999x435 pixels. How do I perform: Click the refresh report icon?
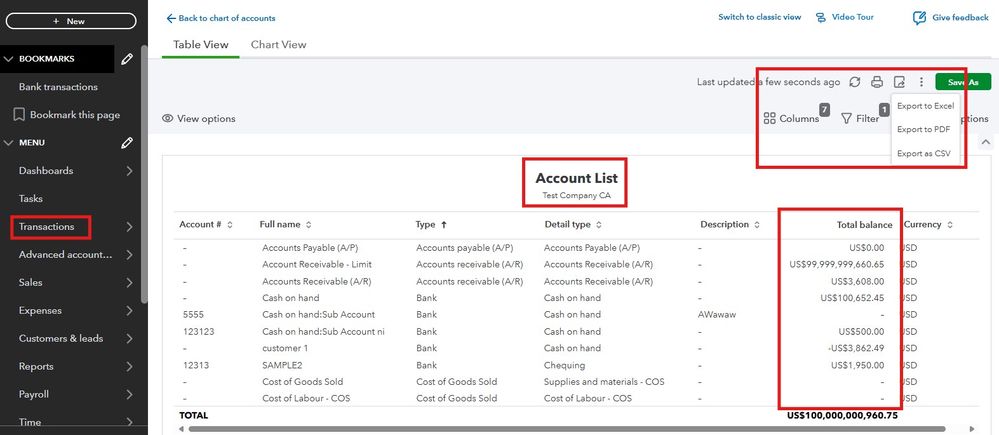click(854, 82)
